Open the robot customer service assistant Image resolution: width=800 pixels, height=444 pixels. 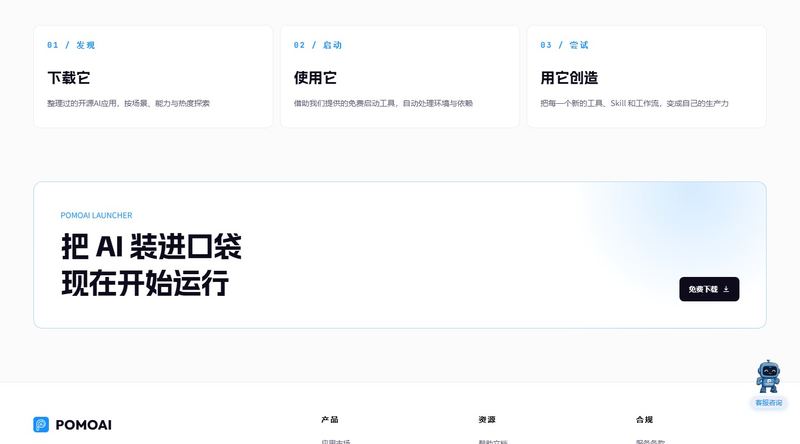tap(768, 377)
